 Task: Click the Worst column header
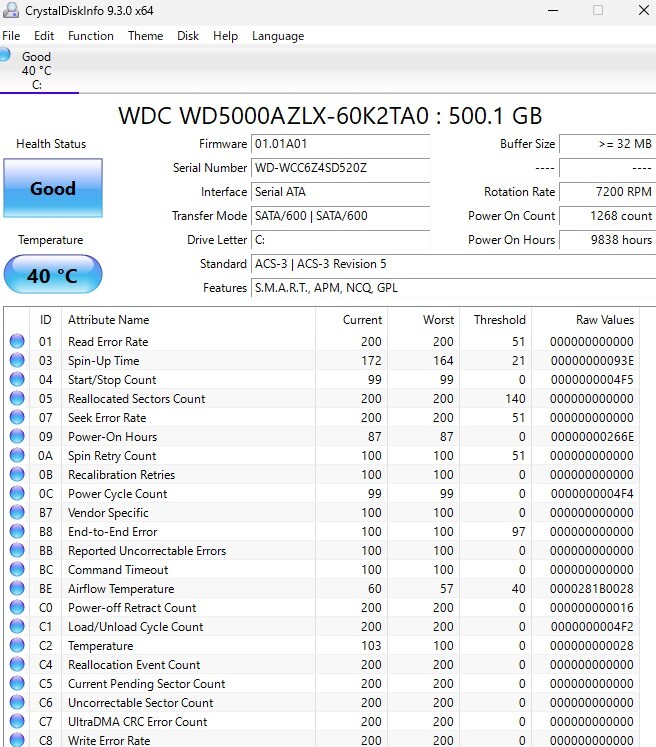point(423,320)
